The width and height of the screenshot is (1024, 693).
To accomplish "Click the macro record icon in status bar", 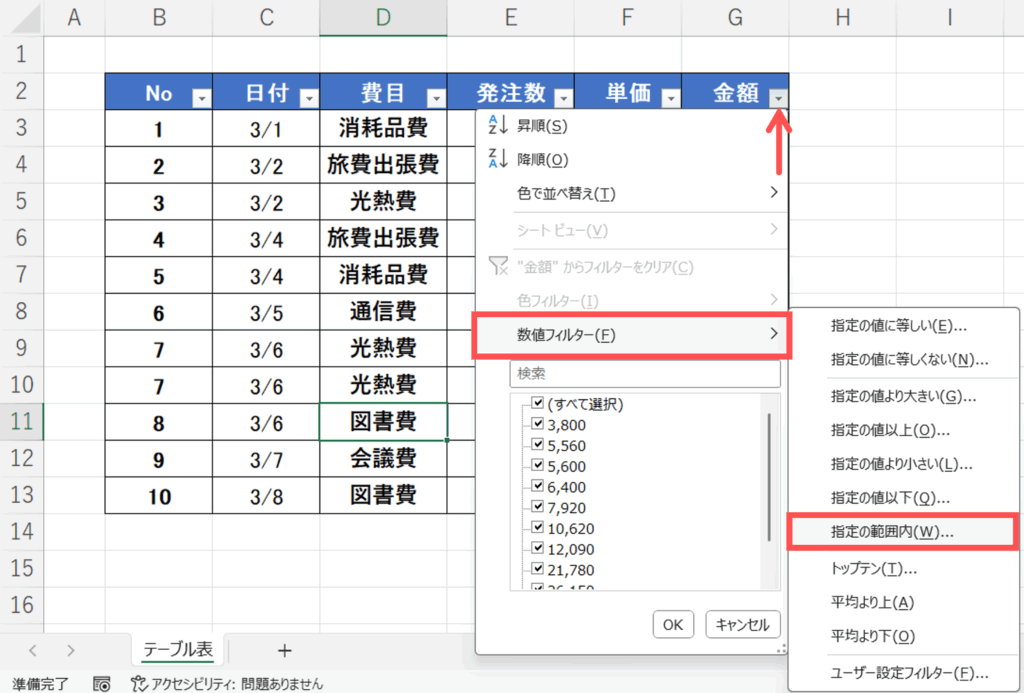I will pyautogui.click(x=101, y=684).
